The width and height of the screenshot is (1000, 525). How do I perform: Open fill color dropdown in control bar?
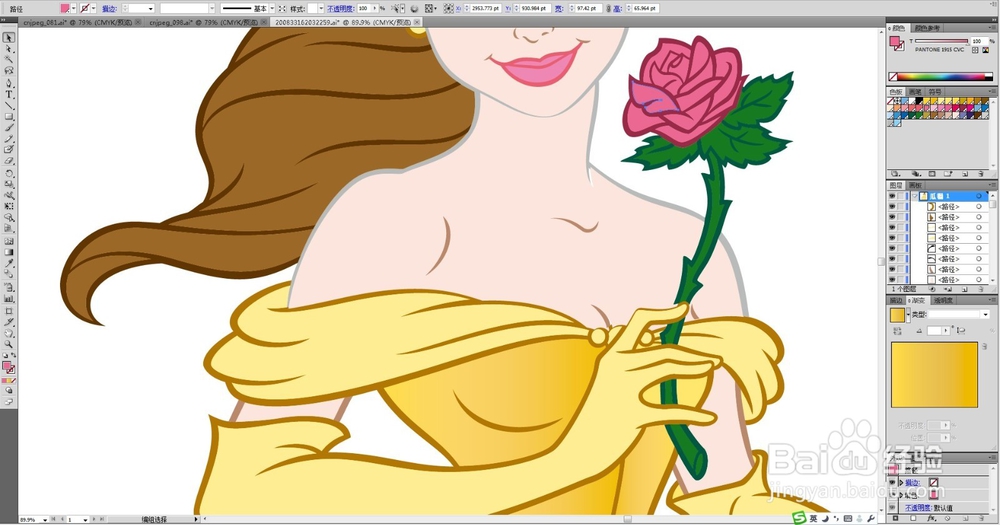coord(73,8)
